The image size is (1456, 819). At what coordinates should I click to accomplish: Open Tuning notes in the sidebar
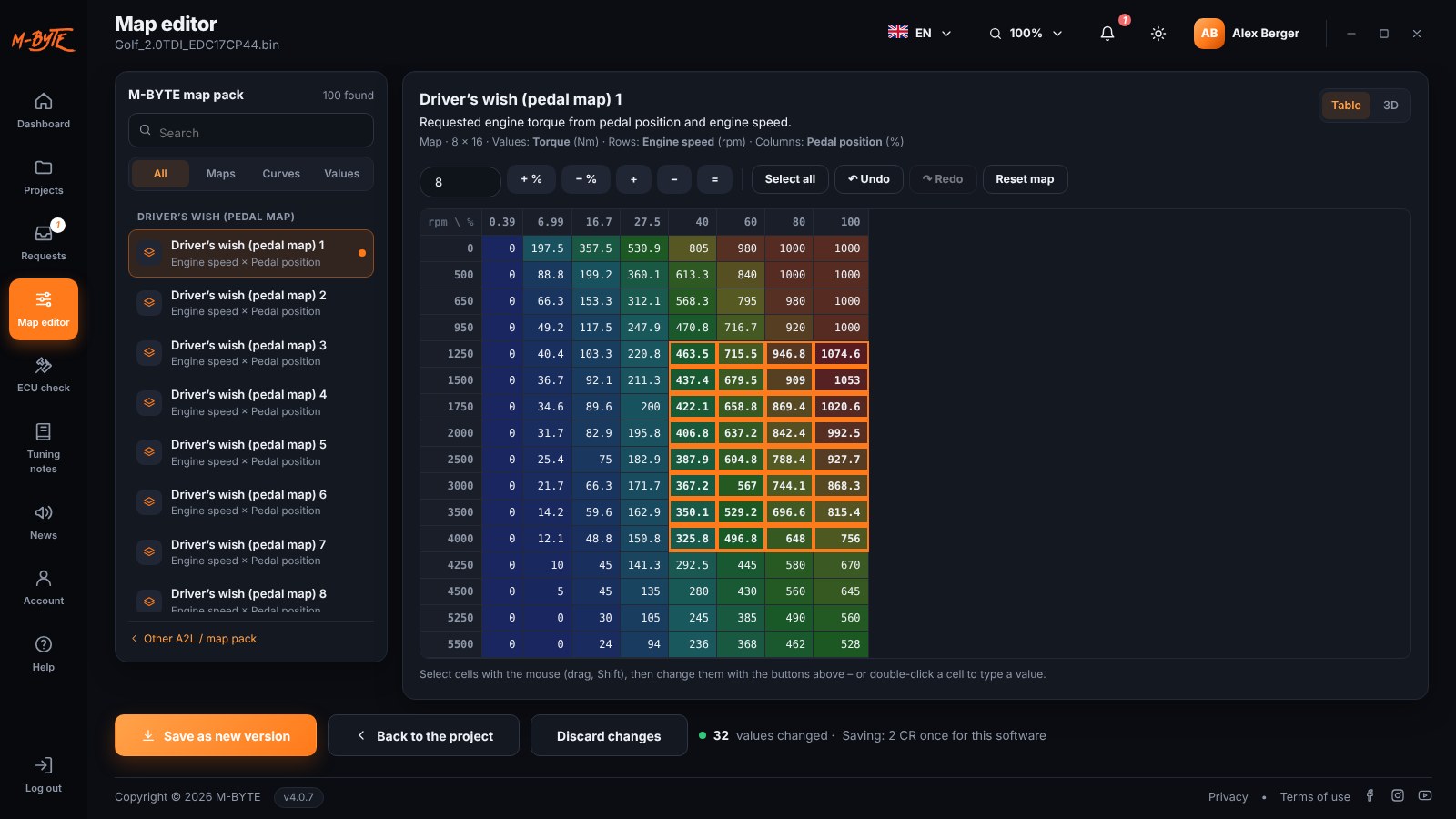coord(44,448)
